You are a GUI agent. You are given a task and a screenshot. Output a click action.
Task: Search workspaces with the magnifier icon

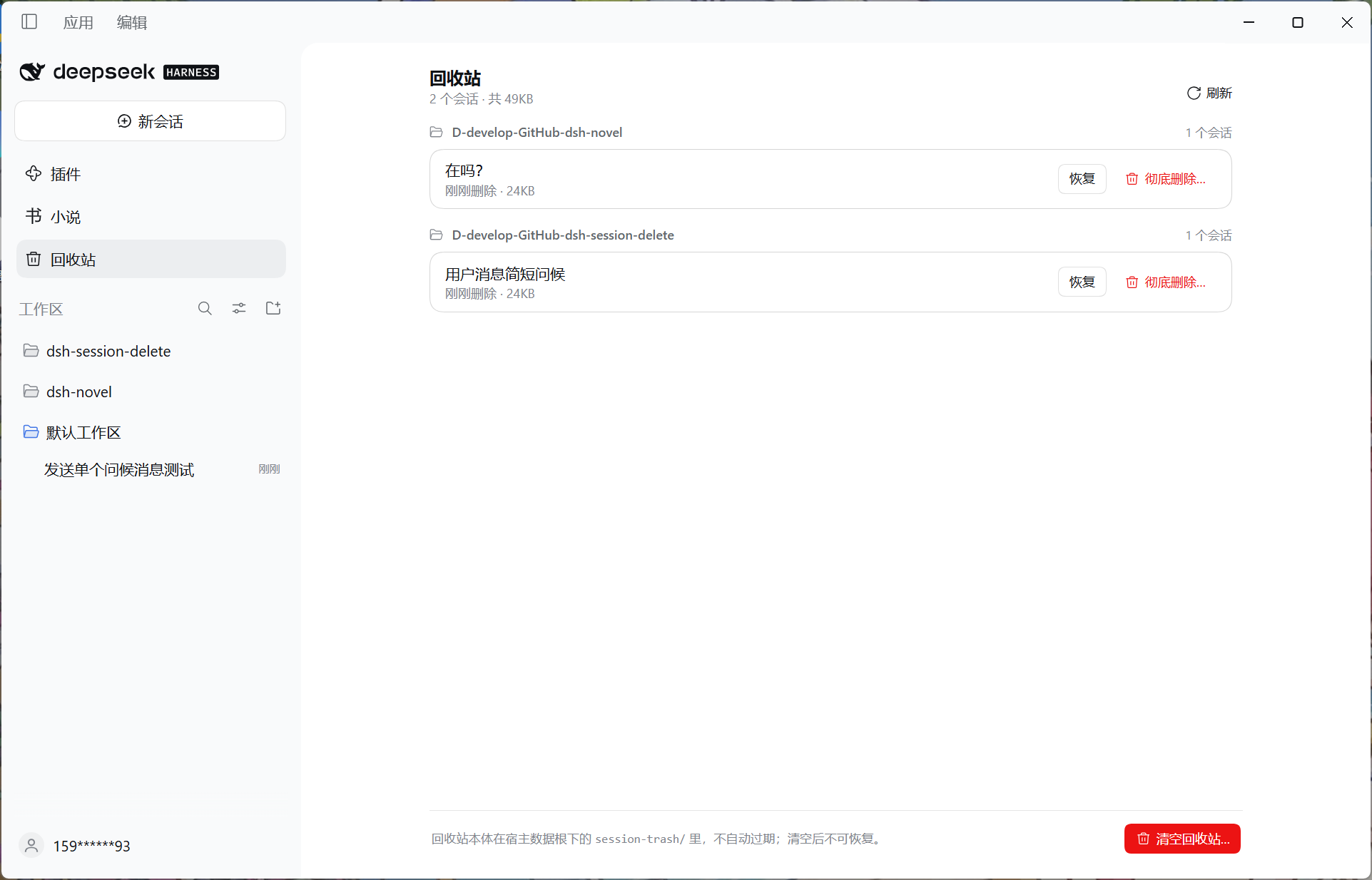tap(205, 308)
